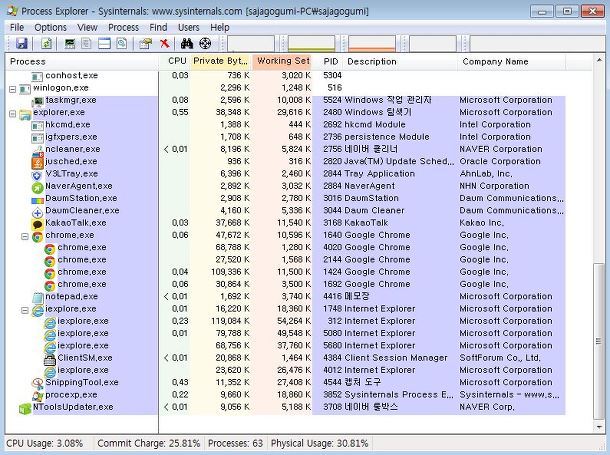Click the procexp.exe icon
The image size is (610, 455).
(37, 396)
